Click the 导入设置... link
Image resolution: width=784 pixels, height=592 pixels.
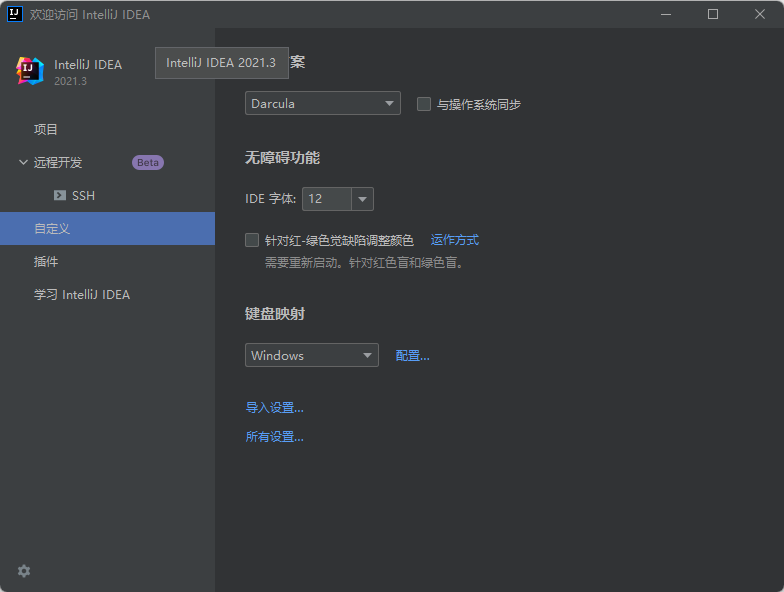[x=274, y=408]
